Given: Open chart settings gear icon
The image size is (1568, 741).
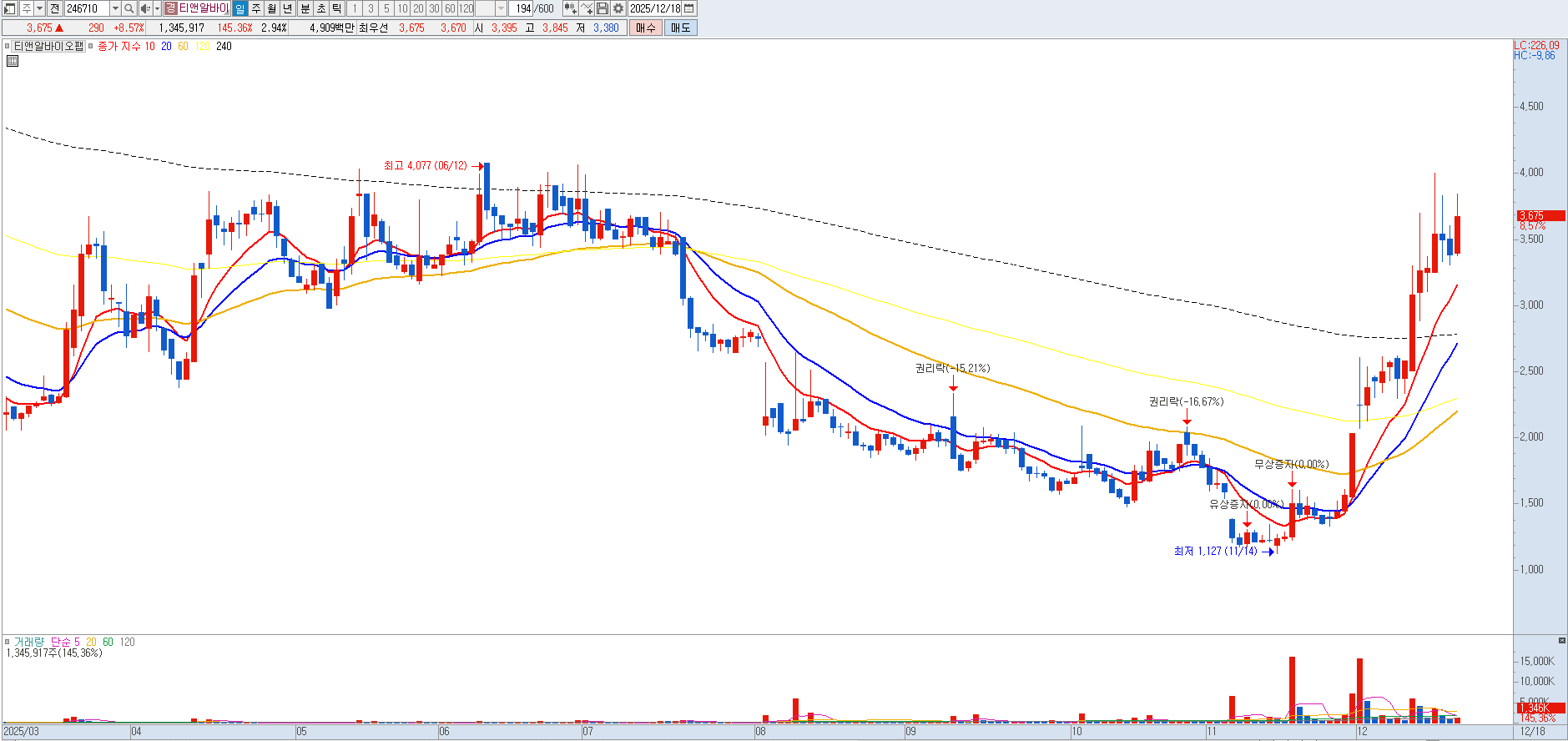Looking at the screenshot, I should click(x=618, y=8).
